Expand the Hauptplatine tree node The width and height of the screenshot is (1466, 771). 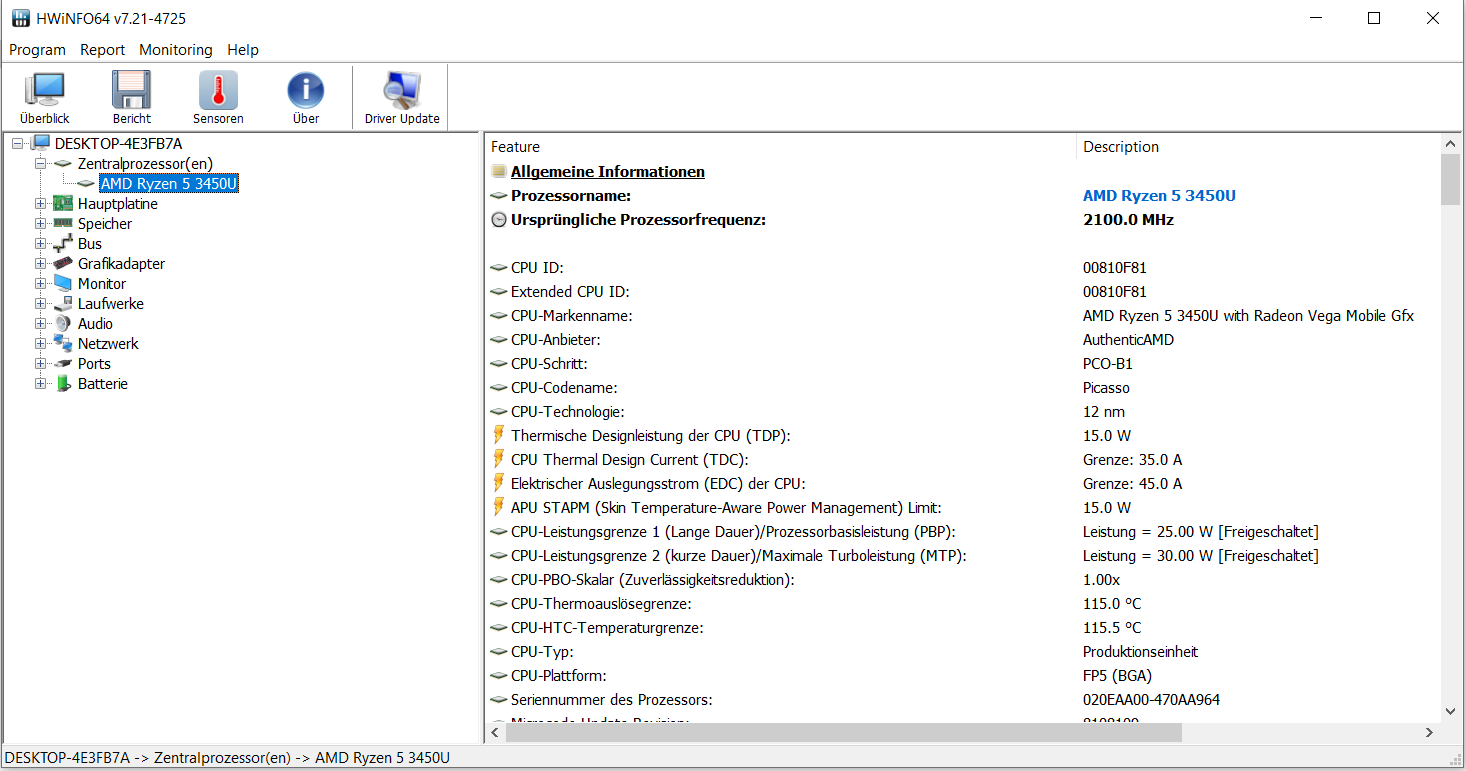click(41, 204)
